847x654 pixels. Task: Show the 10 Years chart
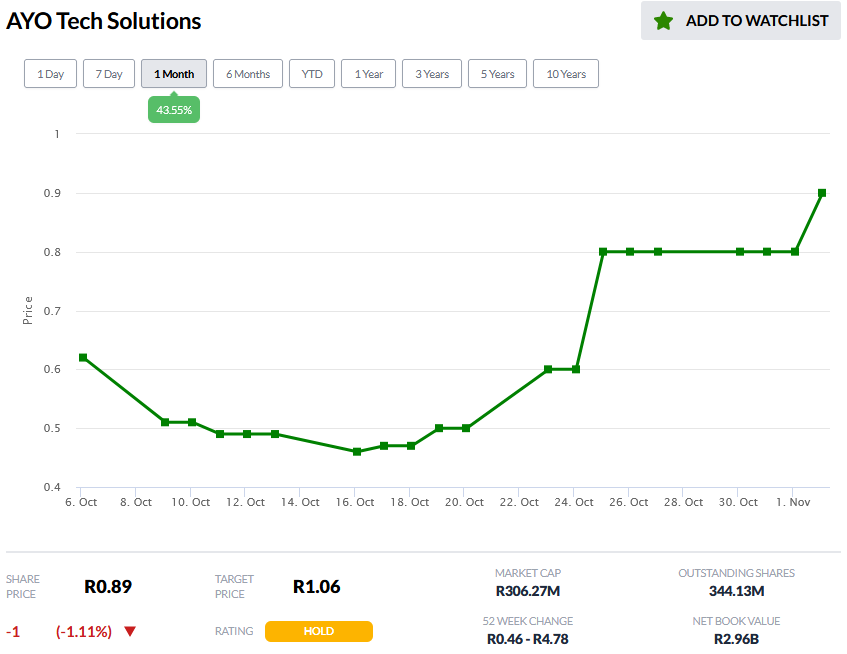566,73
